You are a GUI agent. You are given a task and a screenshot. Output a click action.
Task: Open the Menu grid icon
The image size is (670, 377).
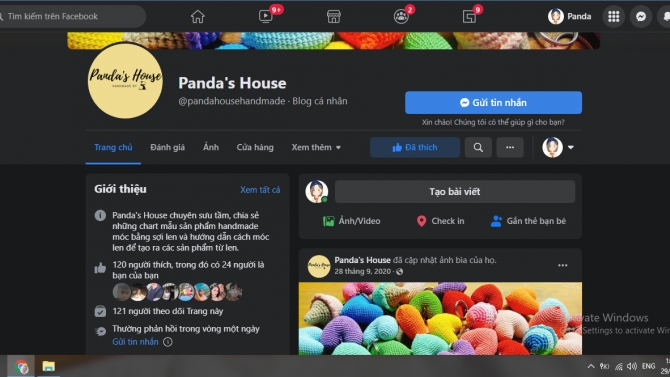pyautogui.click(x=614, y=17)
